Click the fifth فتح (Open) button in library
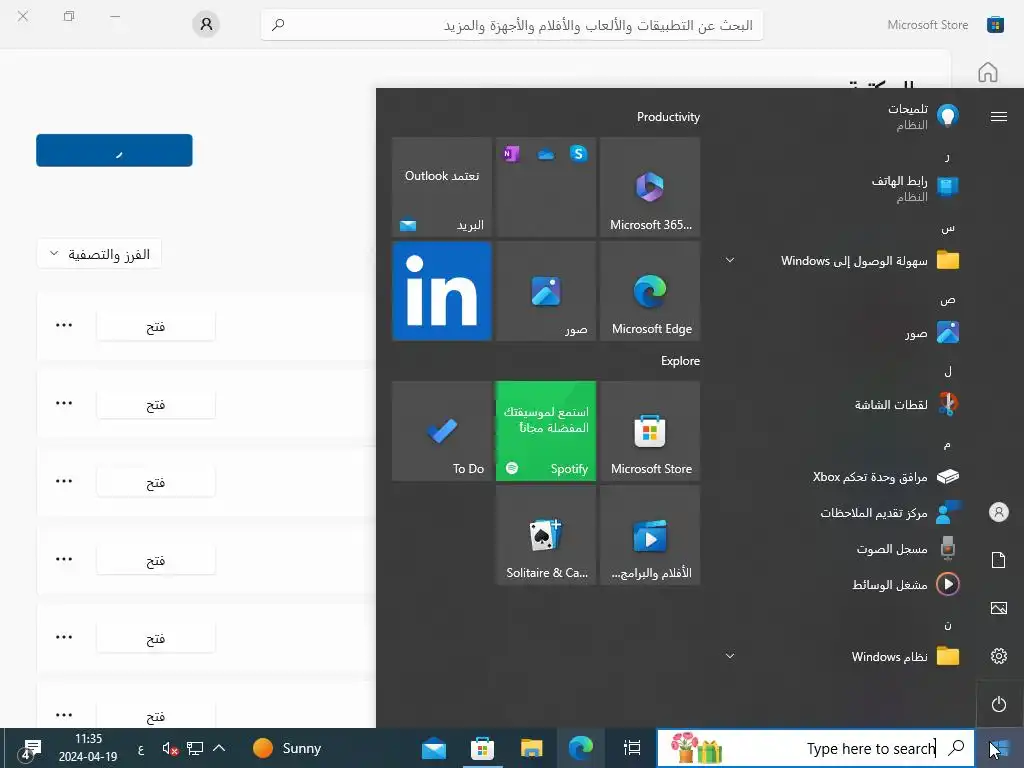This screenshot has width=1024, height=768. 155,638
